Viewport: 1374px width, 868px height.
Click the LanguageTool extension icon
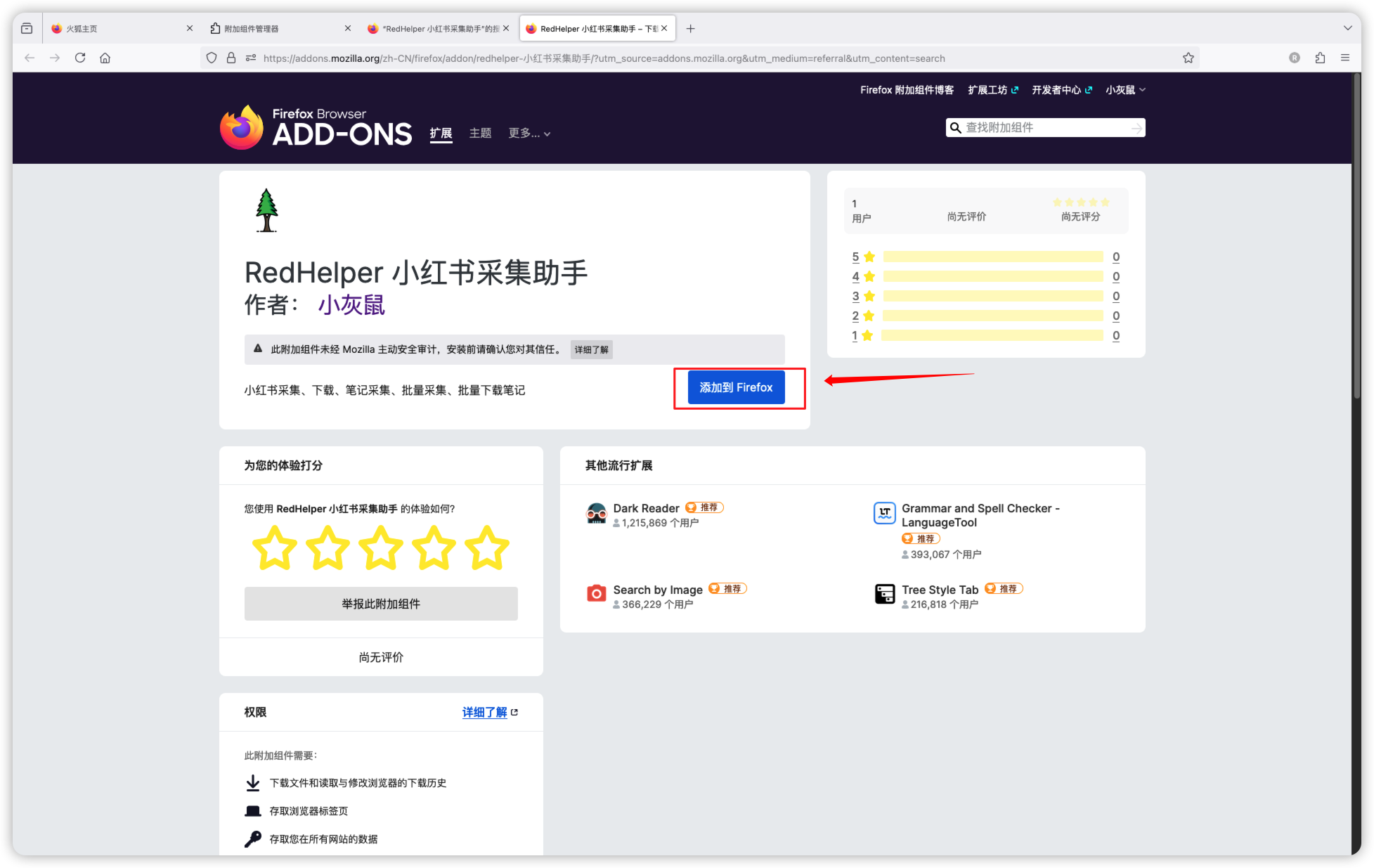(885, 513)
